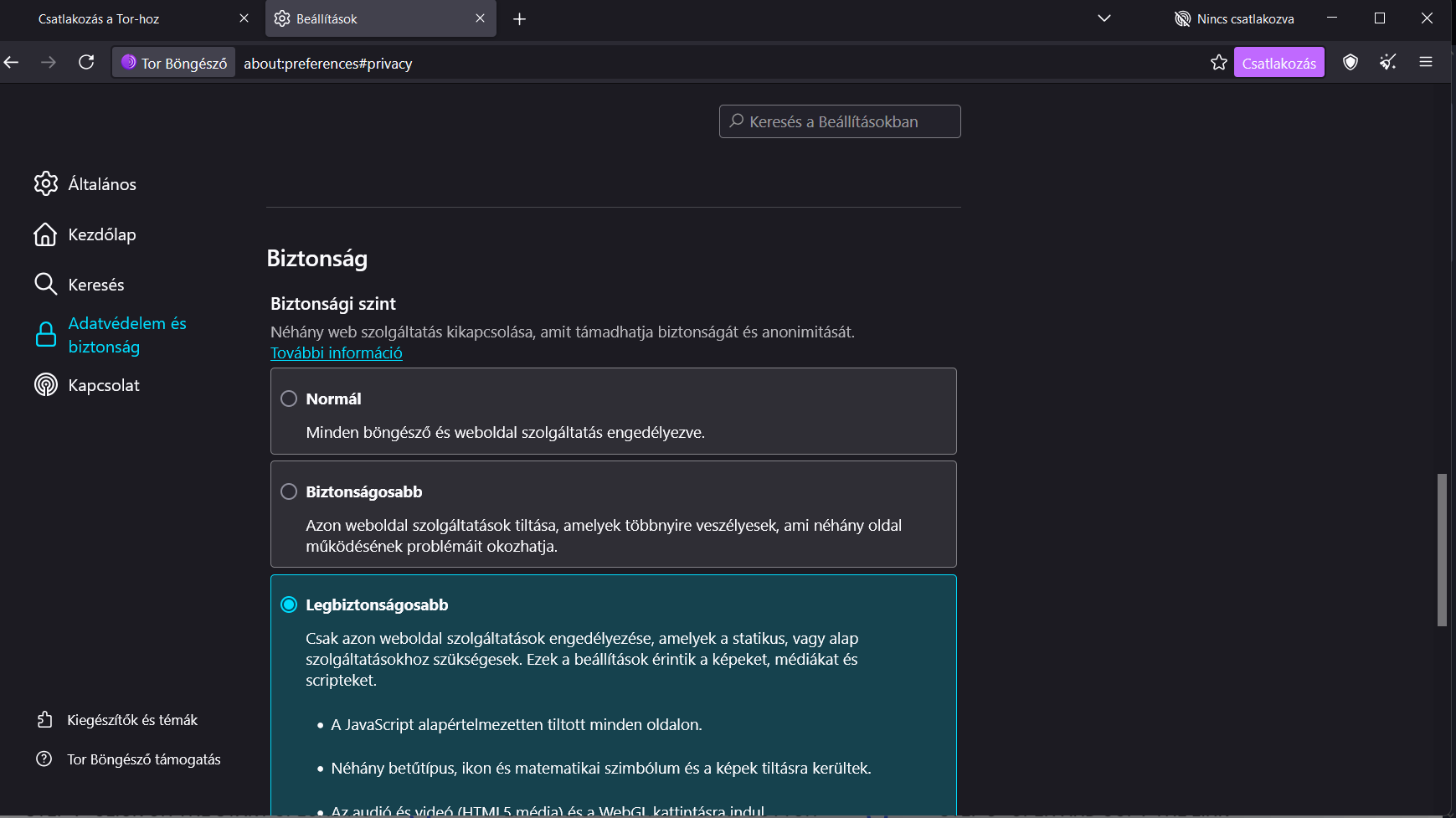This screenshot has height=818, width=1456.
Task: Click the vertical scrollbar thumb
Action: [x=1442, y=549]
